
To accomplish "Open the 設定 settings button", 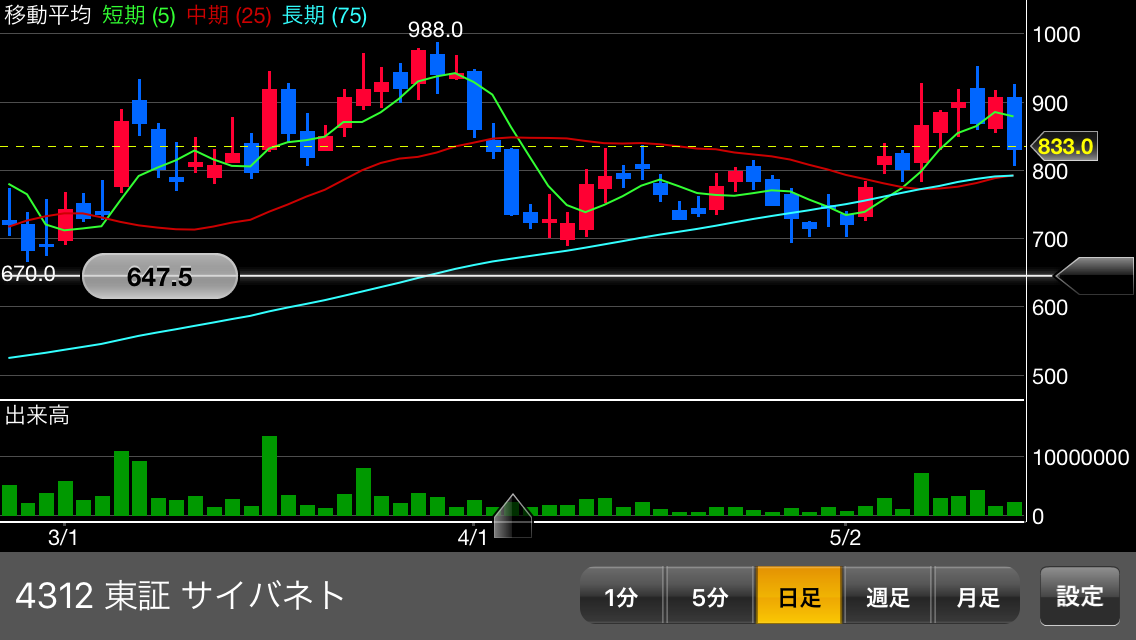I will 1080,596.
